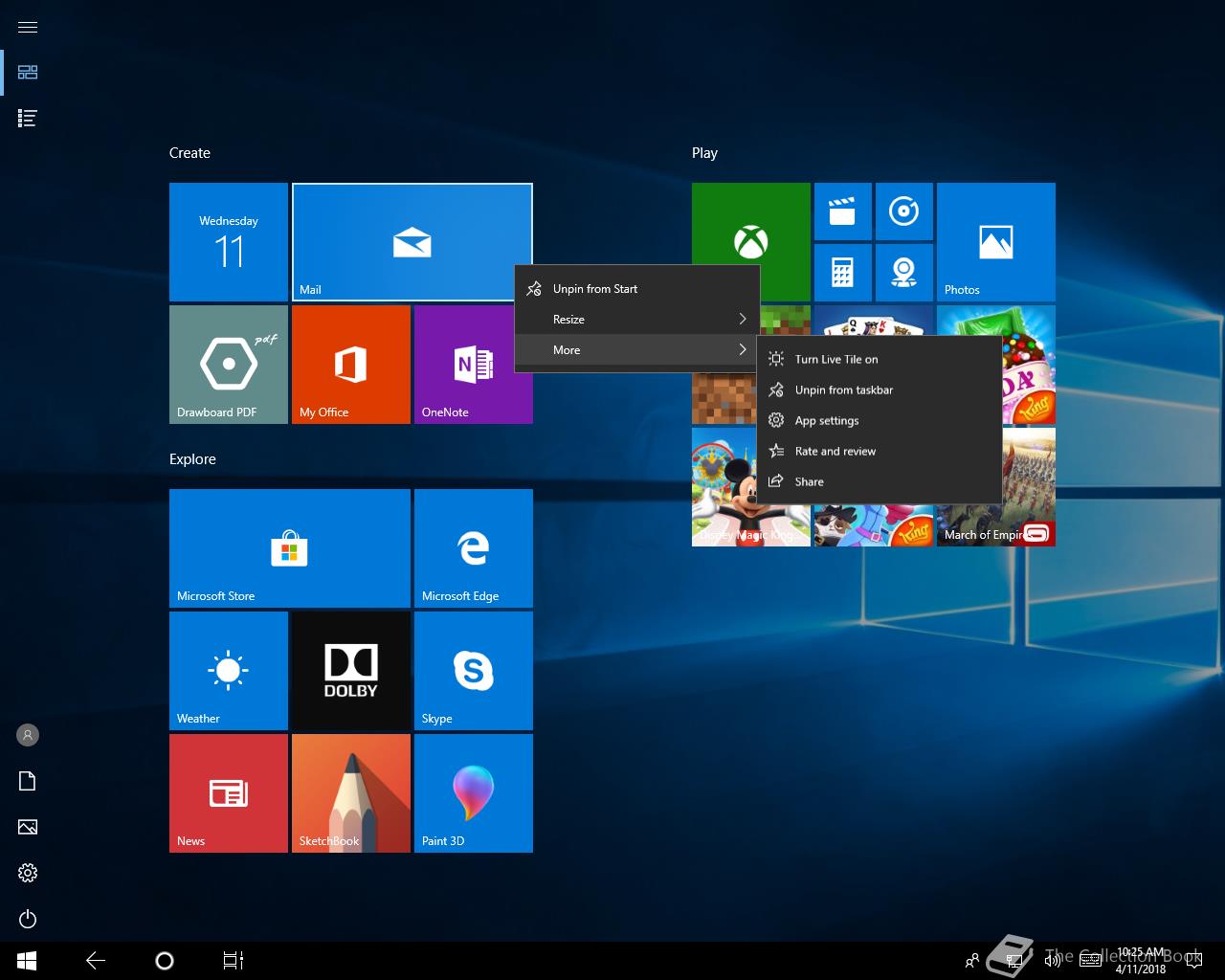Expand the More submenu

coord(637,350)
